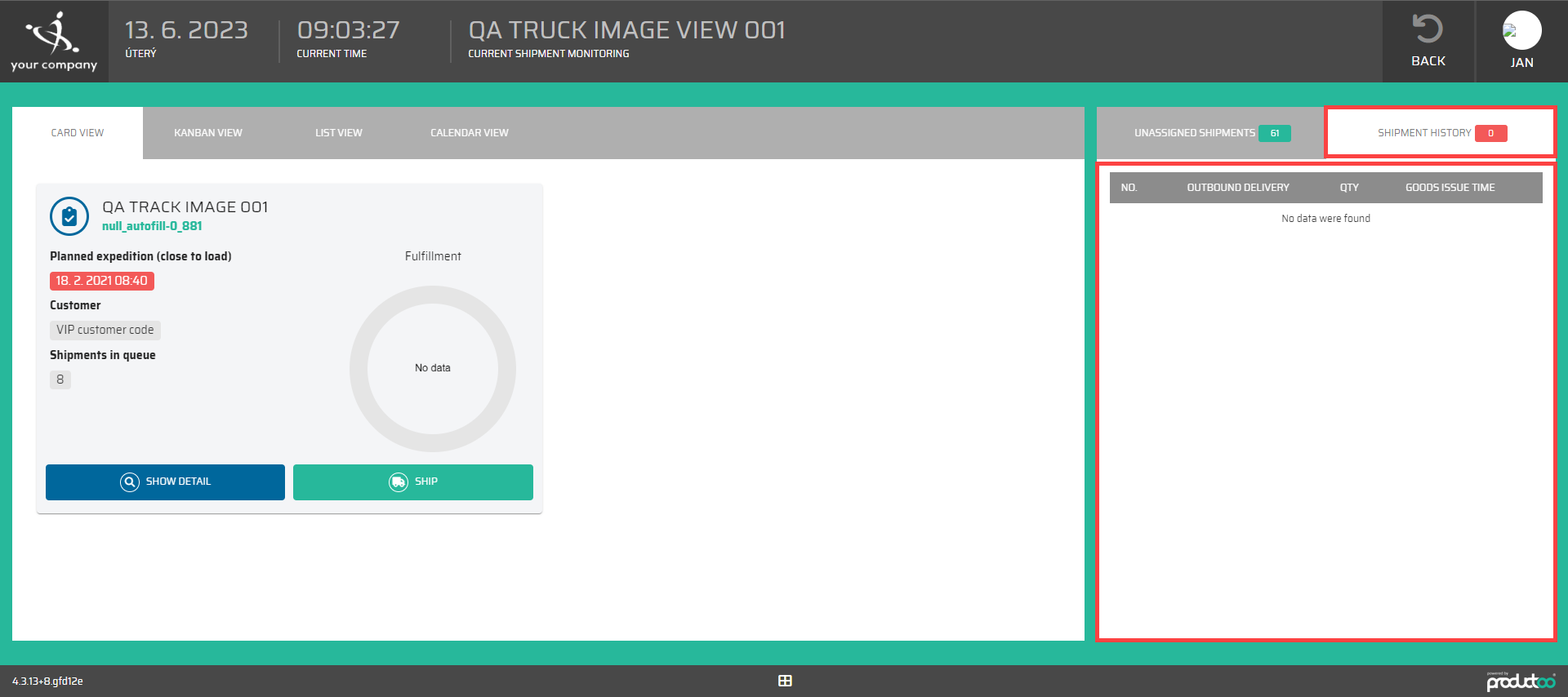Open the Calendar View tab
1568x697 pixels.
point(469,133)
